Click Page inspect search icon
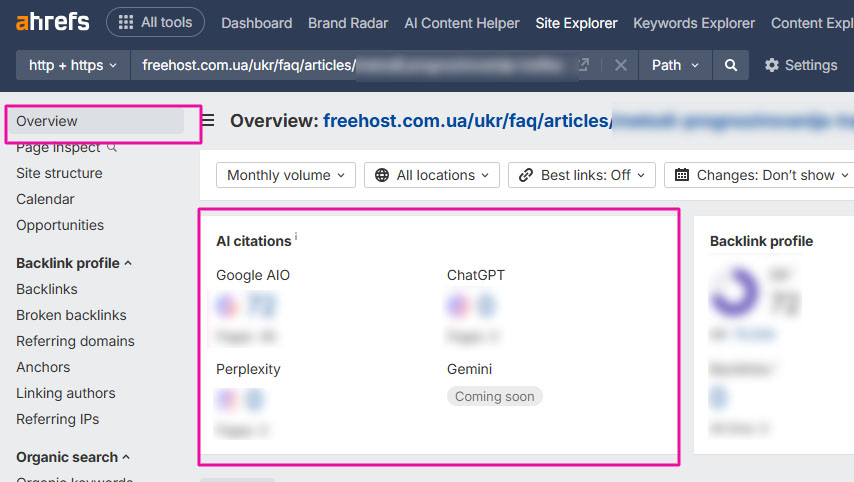 112,147
